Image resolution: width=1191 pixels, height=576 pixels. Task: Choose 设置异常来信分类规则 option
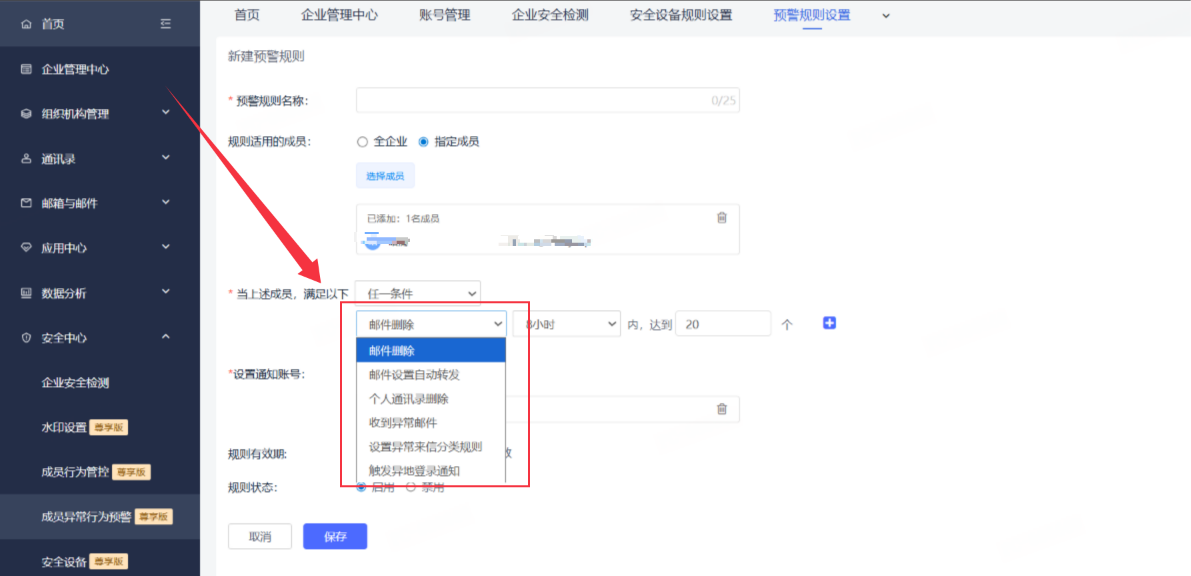click(x=431, y=447)
